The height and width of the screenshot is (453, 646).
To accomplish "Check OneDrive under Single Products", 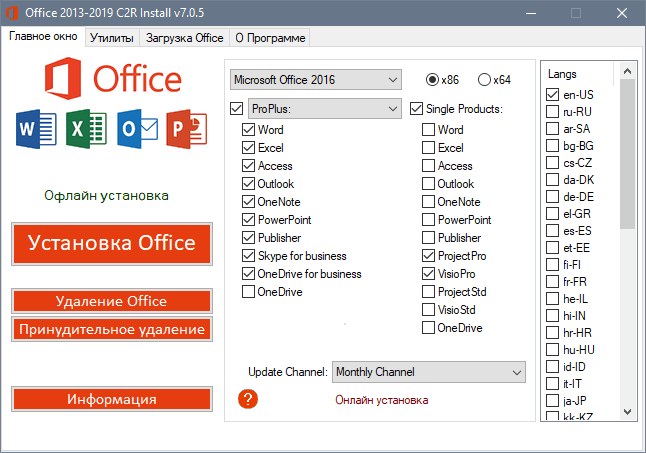I will pyautogui.click(x=428, y=328).
